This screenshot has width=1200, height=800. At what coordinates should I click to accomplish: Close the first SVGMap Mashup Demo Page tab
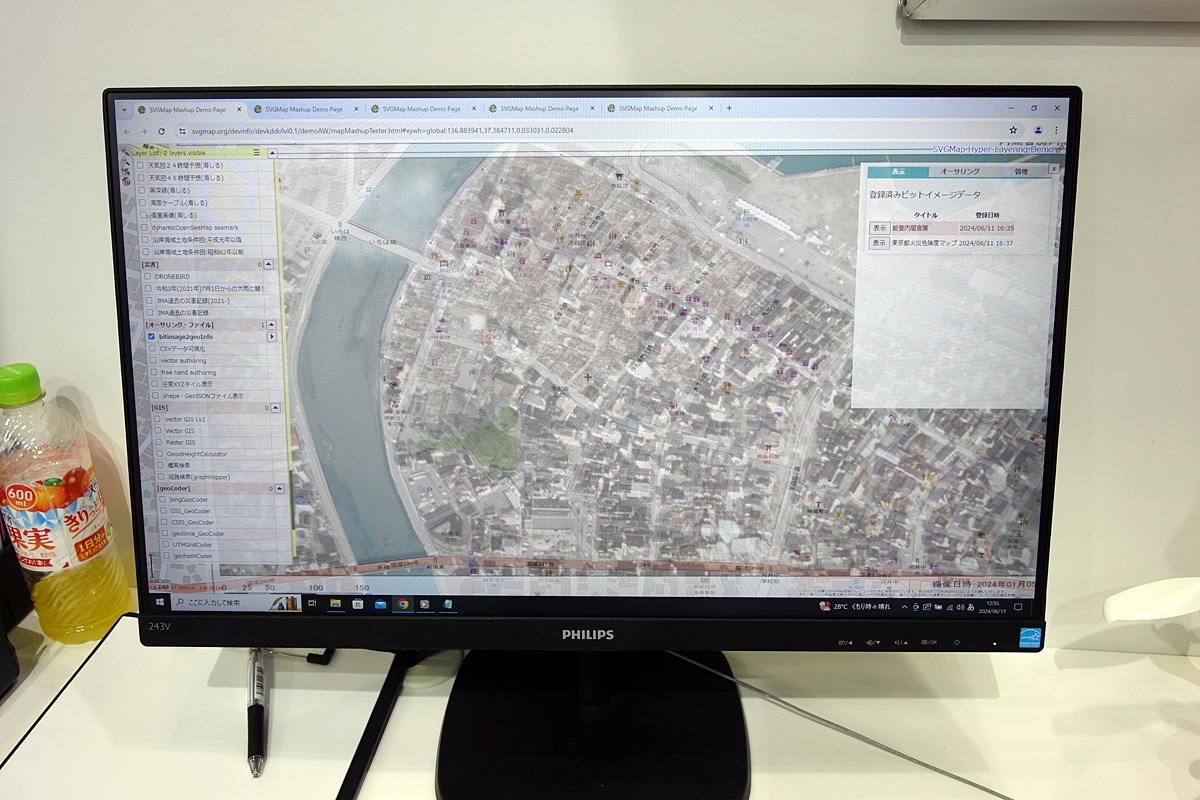[x=239, y=109]
